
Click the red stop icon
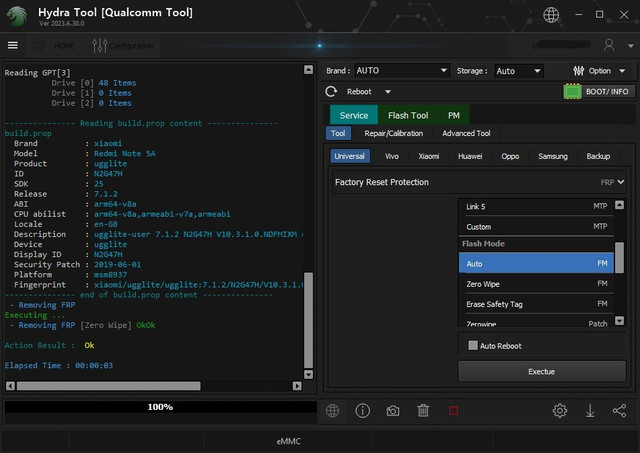453,411
